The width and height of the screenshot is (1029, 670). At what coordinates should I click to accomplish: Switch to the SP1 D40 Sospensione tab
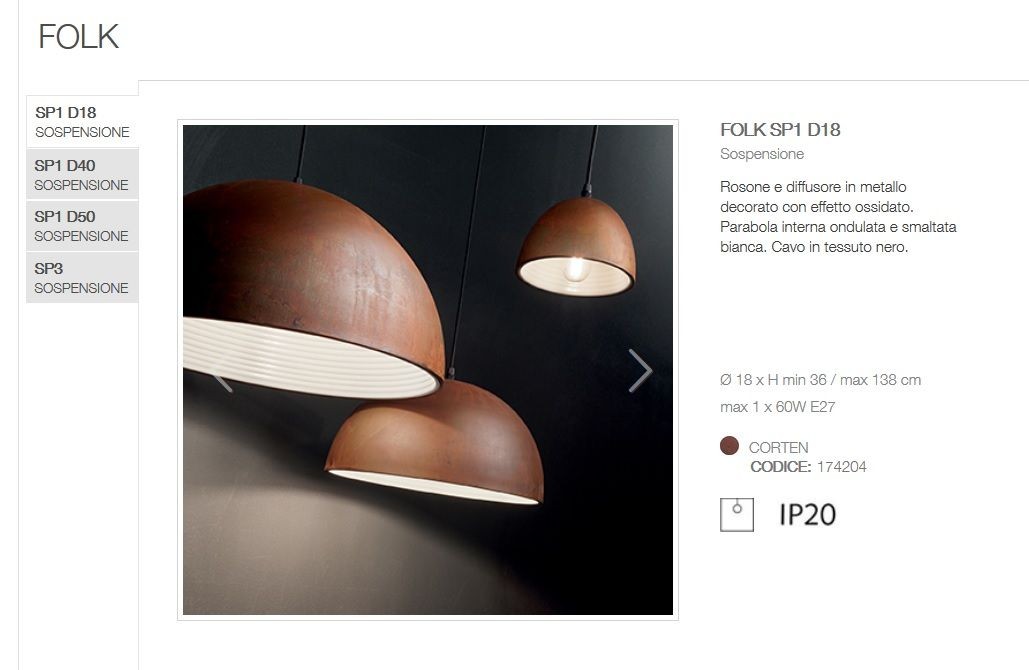[x=82, y=175]
